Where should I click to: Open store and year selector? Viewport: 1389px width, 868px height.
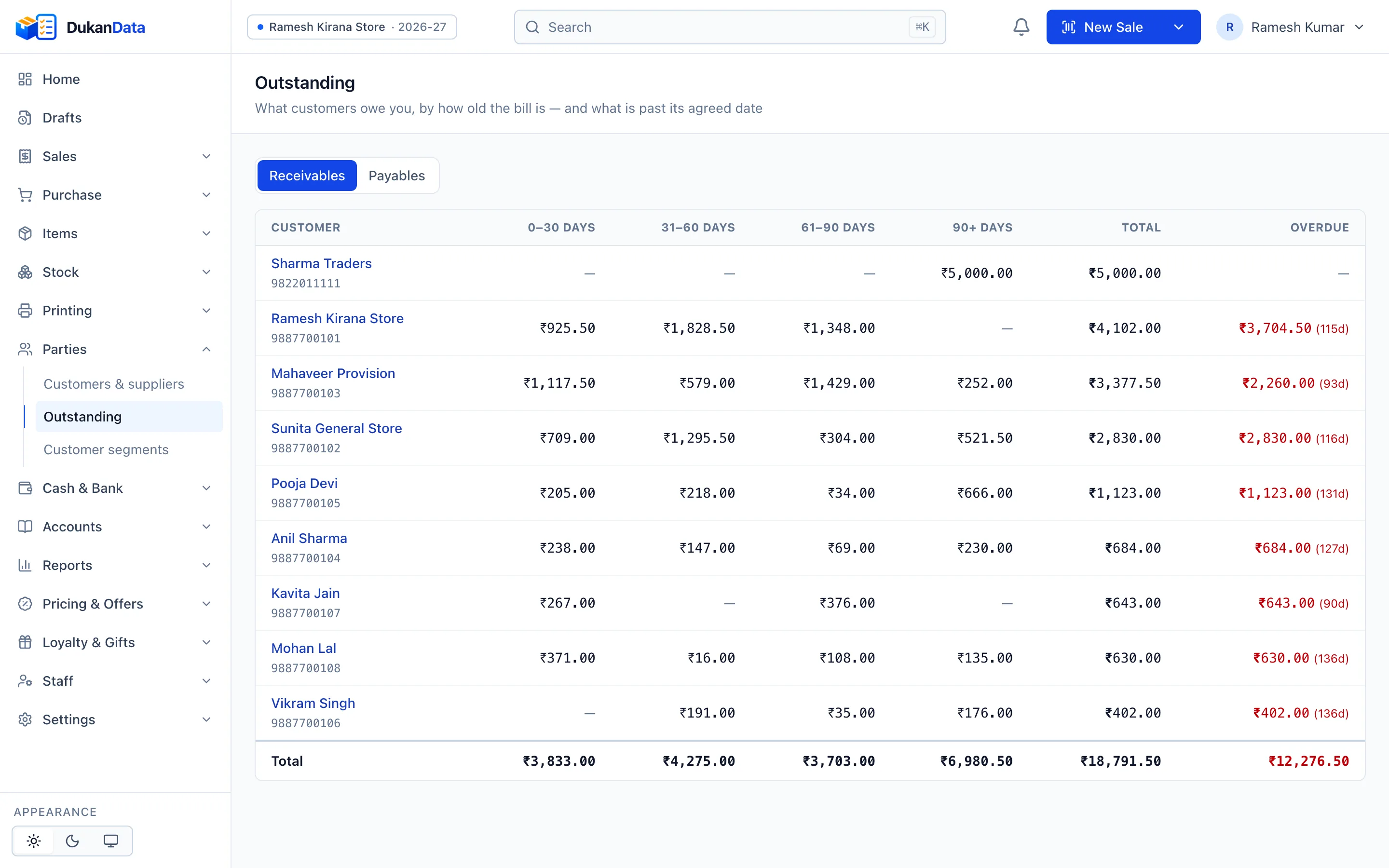pyautogui.click(x=352, y=27)
